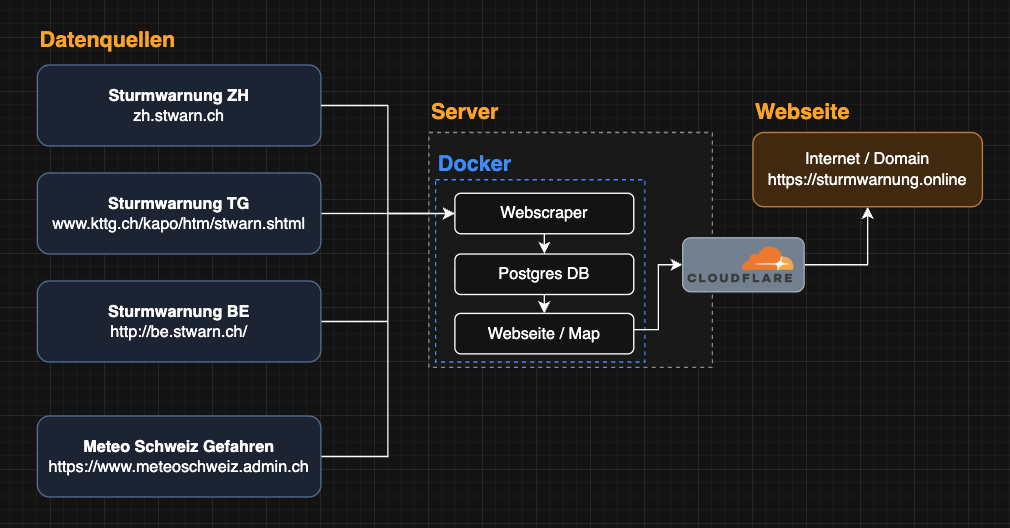Click the https://www.meteoschweiz.admin.ch text
This screenshot has width=1010, height=528.
[x=178, y=467]
